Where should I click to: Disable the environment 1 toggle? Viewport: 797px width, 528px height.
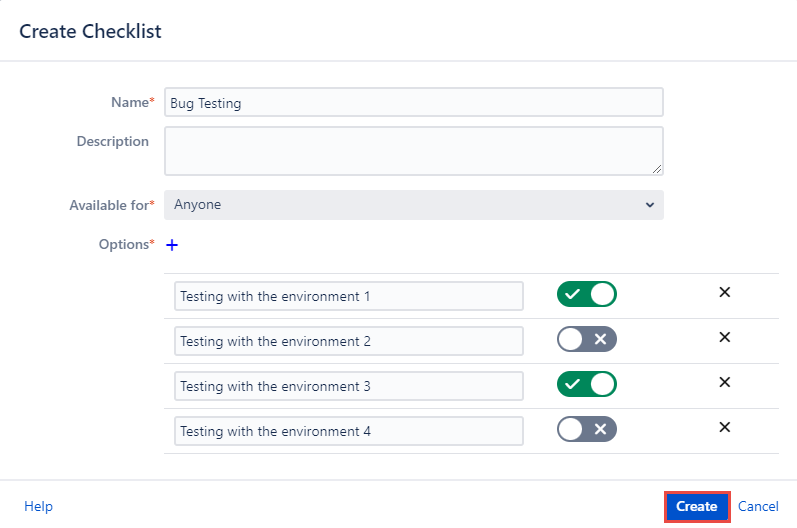(x=587, y=294)
